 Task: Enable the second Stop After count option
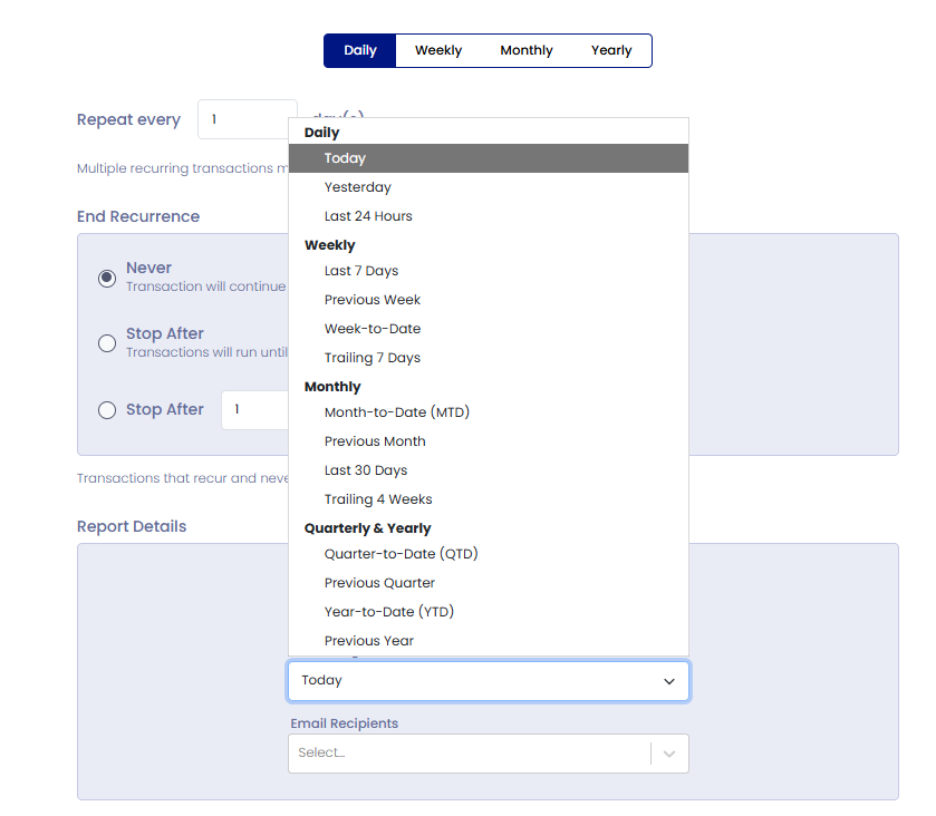107,410
